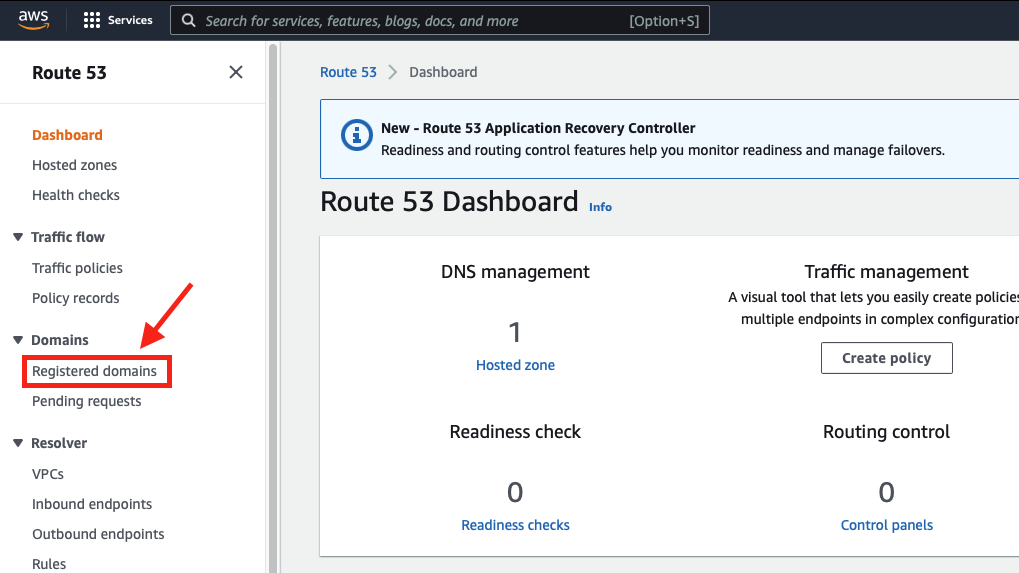Close the Route 53 navigation panel
Image resolution: width=1019 pixels, height=573 pixels.
pos(236,72)
